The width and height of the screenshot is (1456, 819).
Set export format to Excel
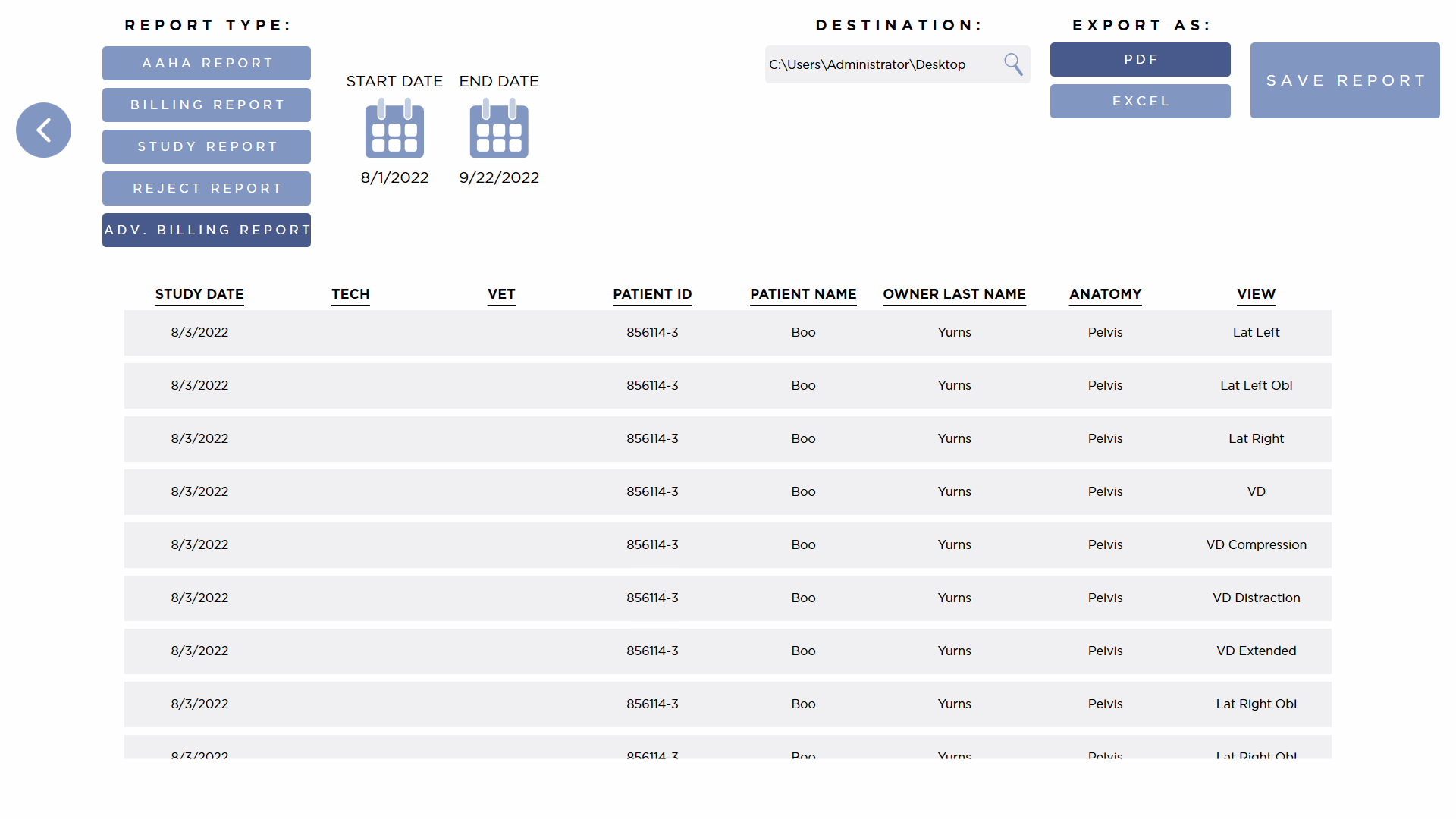[1140, 101]
